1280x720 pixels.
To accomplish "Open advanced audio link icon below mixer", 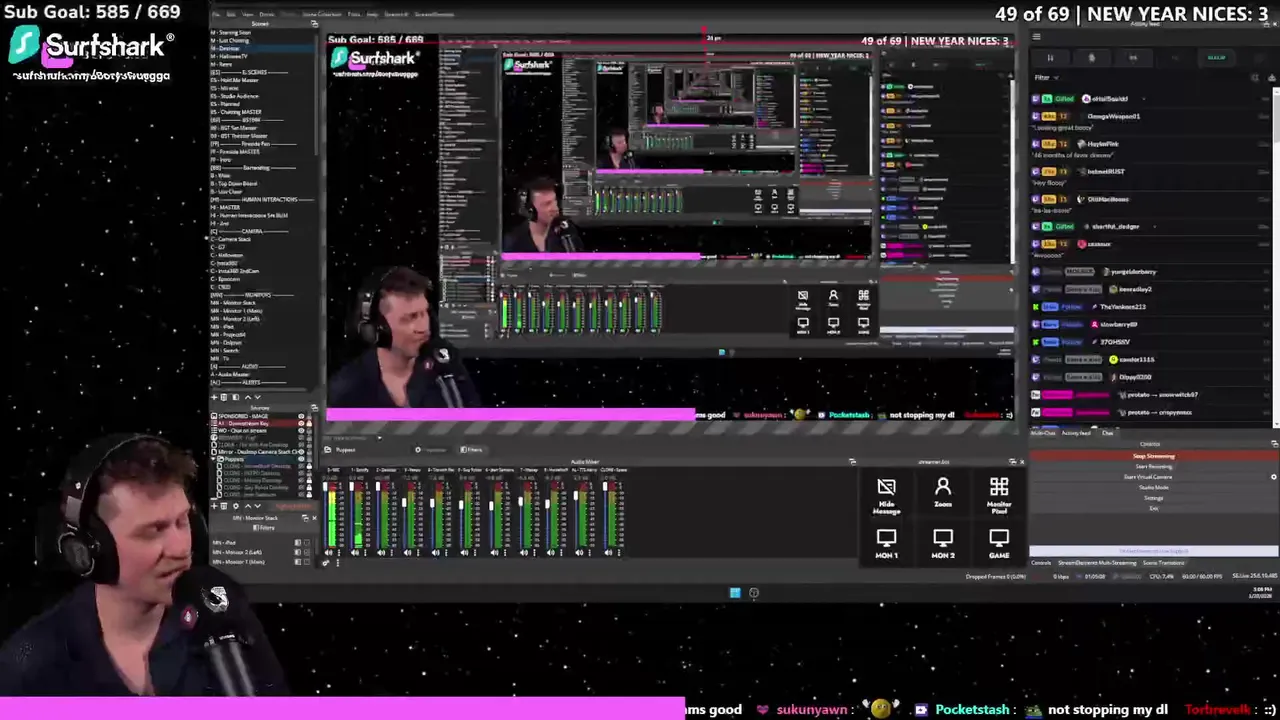I will pos(326,563).
